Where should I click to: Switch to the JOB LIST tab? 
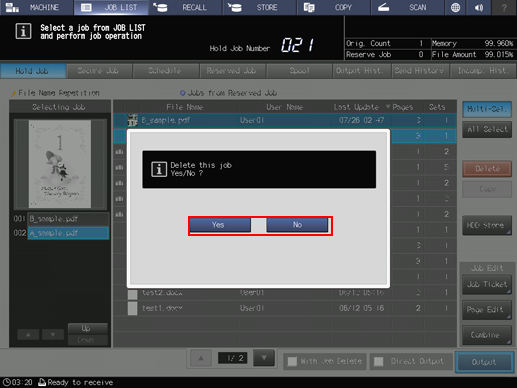[x=111, y=7]
